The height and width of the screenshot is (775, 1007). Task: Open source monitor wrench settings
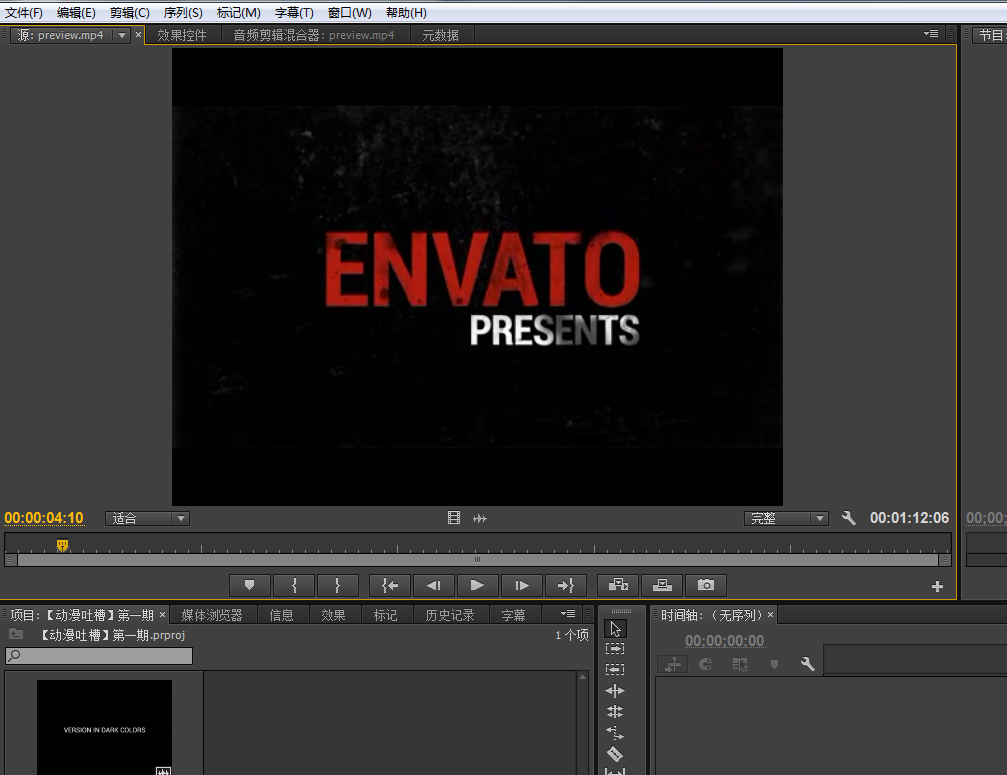pos(849,518)
